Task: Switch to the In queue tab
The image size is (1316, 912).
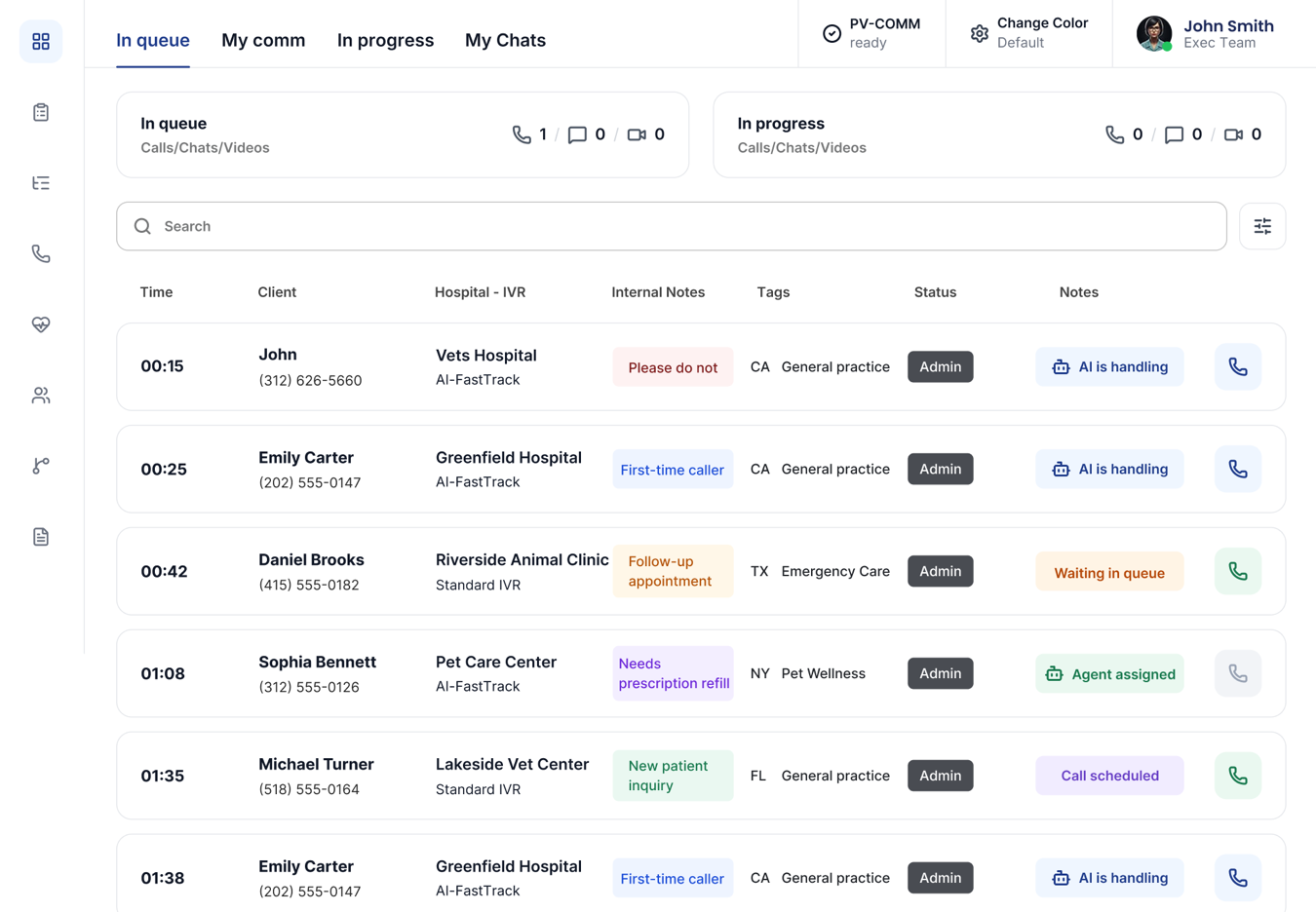Action: click(x=153, y=40)
